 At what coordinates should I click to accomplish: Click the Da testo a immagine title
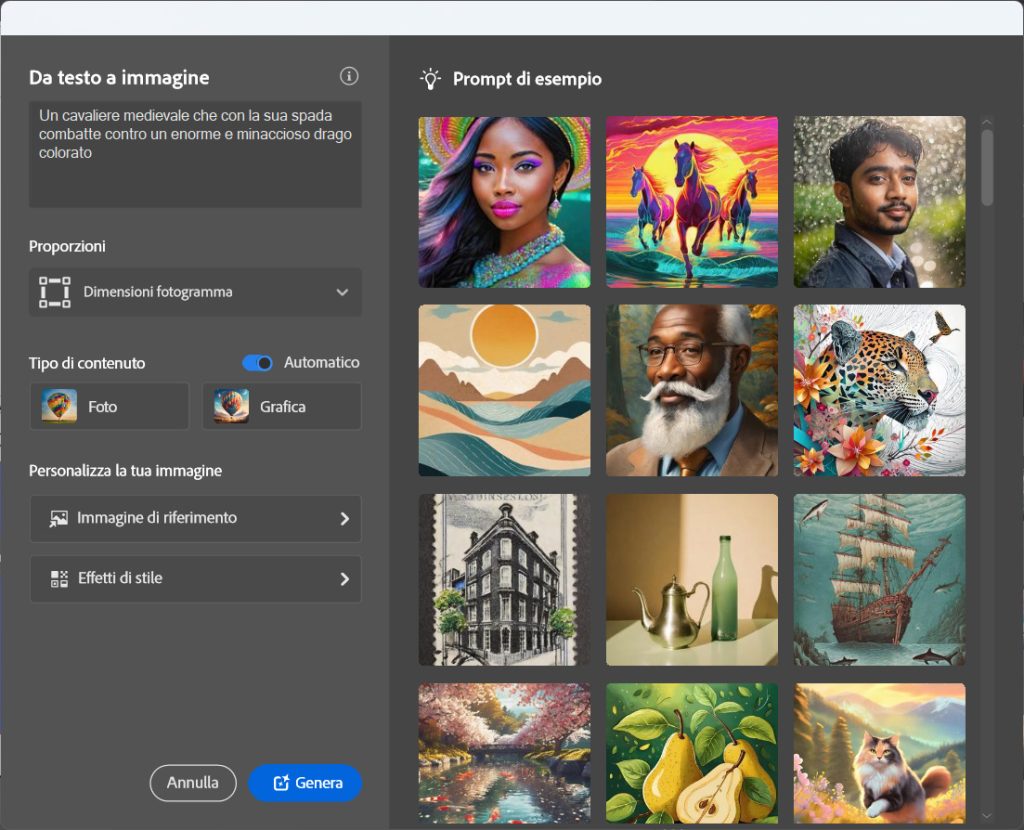point(119,78)
